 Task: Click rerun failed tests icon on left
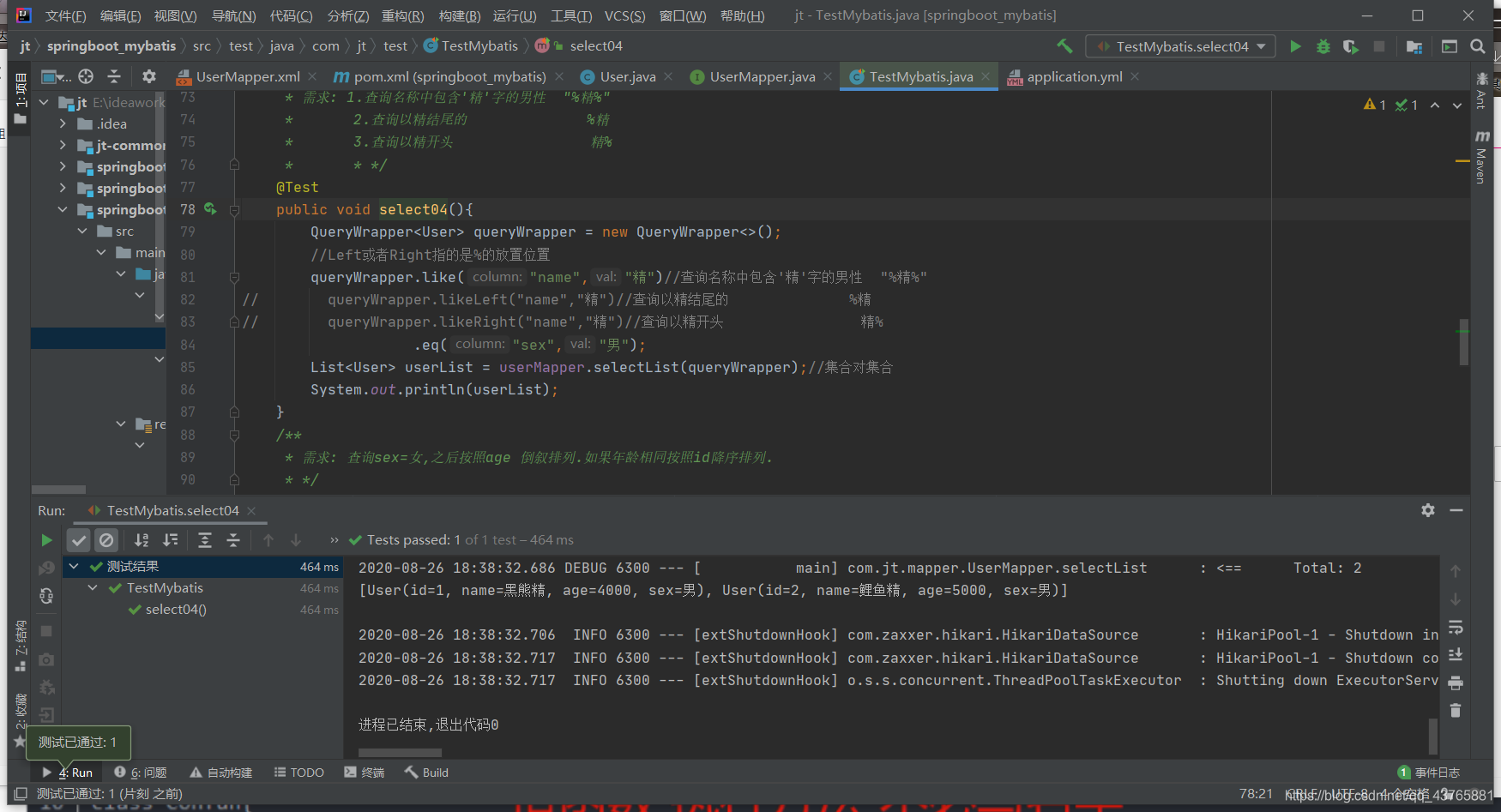(x=46, y=568)
